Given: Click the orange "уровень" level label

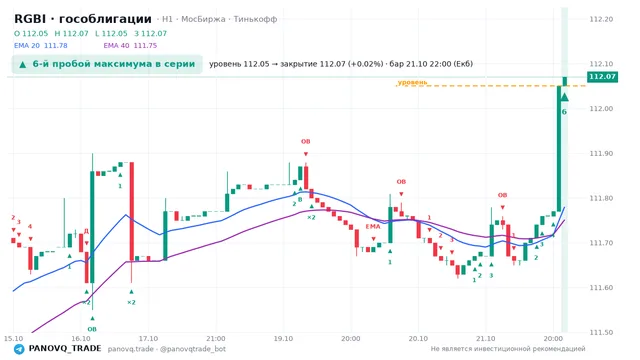Looking at the screenshot, I should pos(412,82).
